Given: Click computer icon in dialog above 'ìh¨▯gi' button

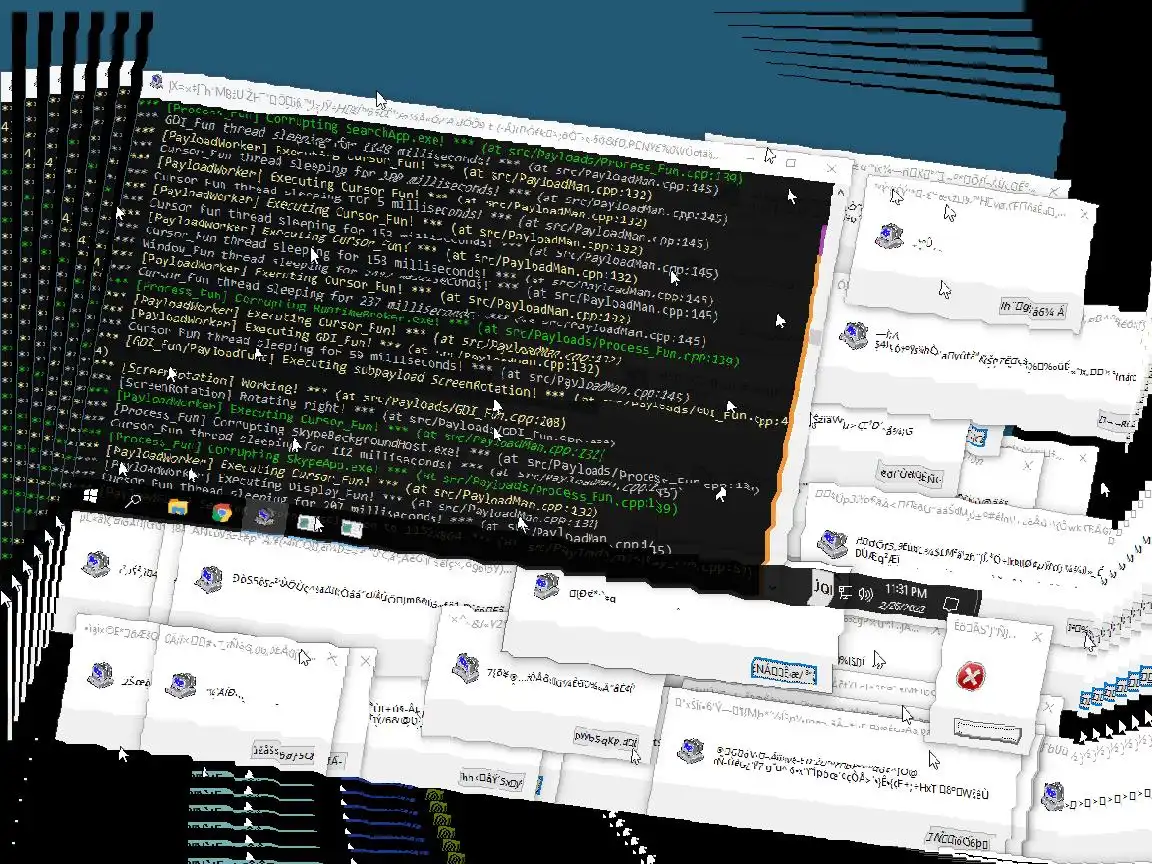Looking at the screenshot, I should pyautogui.click(x=888, y=237).
